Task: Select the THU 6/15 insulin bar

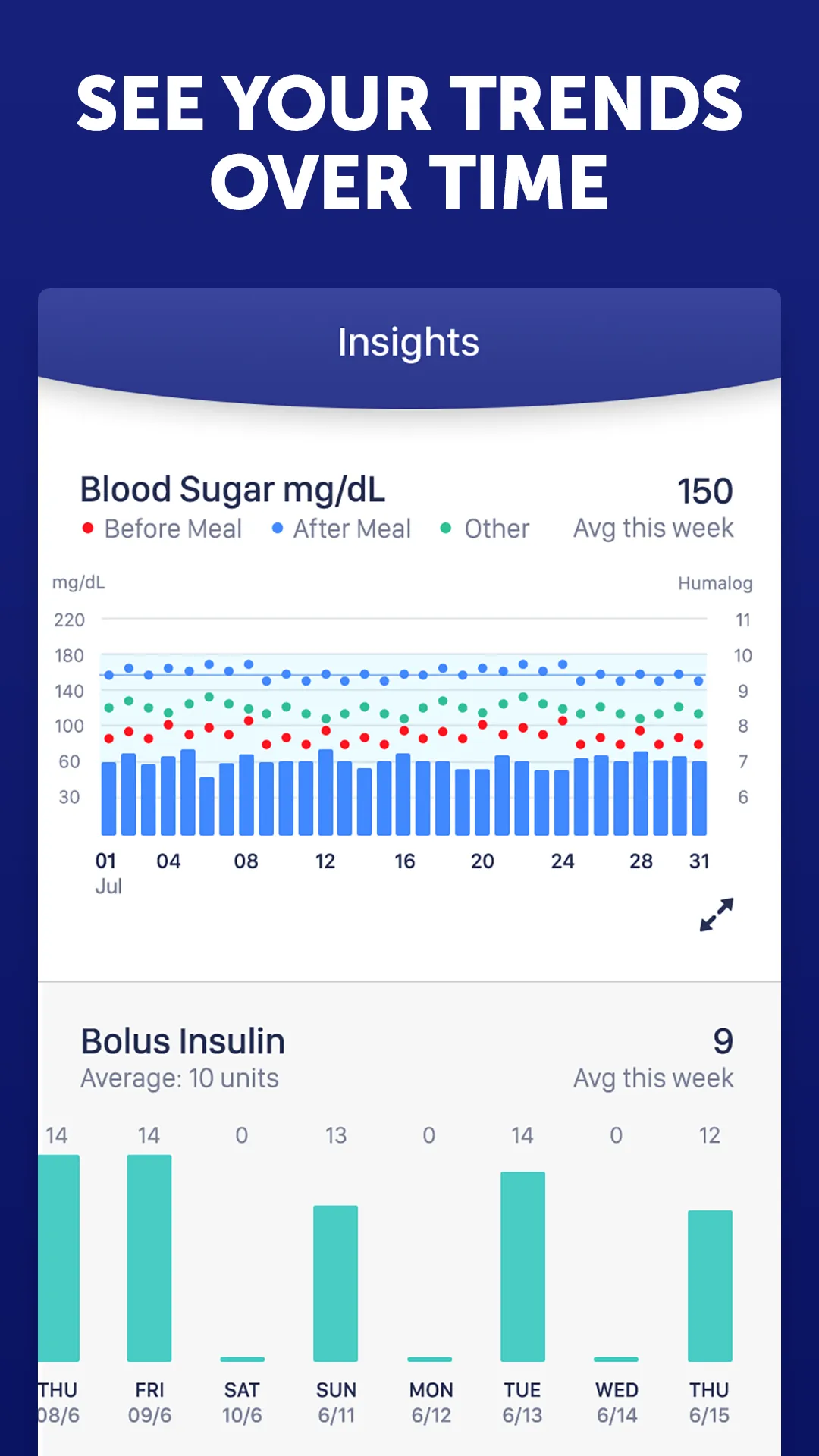Action: (710, 1286)
